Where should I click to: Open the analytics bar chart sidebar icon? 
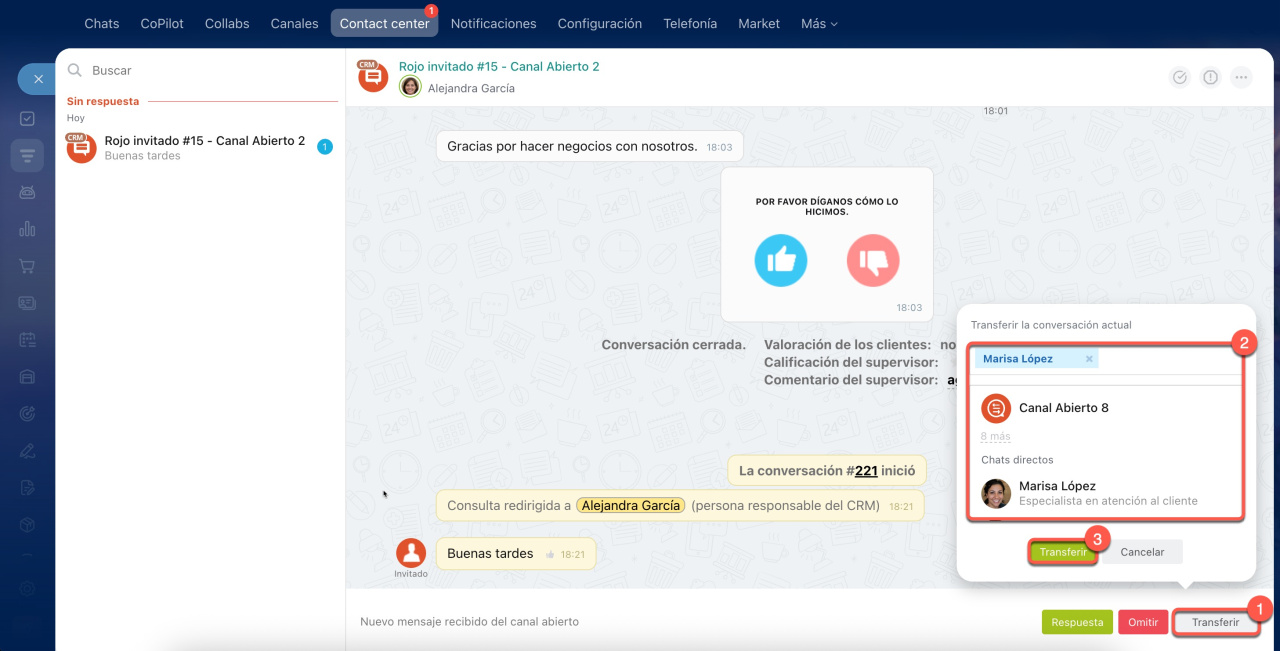click(27, 229)
